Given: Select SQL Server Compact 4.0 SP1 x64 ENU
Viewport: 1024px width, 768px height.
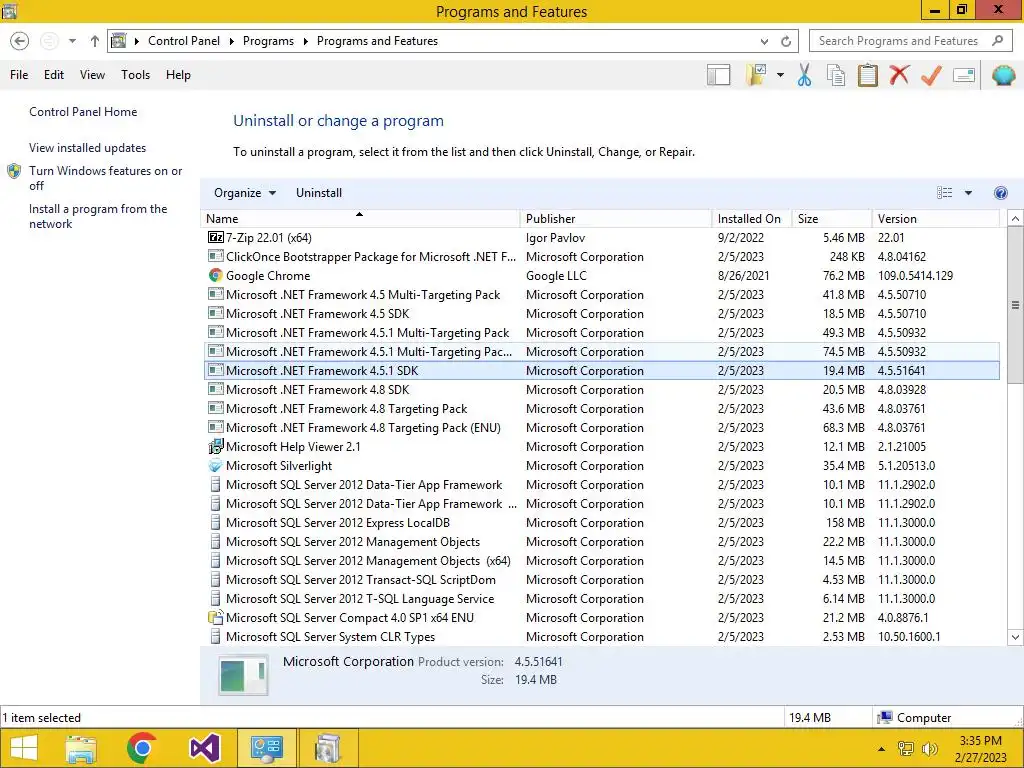Looking at the screenshot, I should tap(601, 618).
